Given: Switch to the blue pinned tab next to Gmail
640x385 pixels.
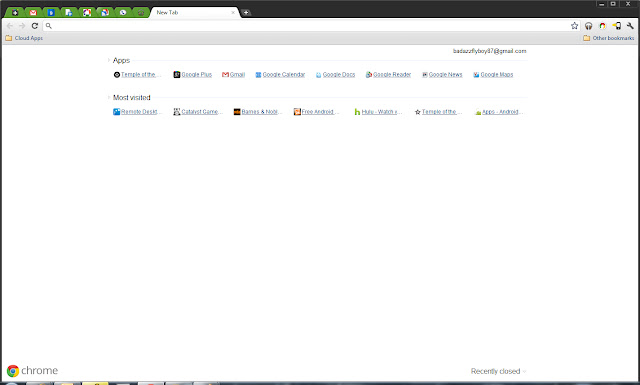Looking at the screenshot, I should point(51,13).
